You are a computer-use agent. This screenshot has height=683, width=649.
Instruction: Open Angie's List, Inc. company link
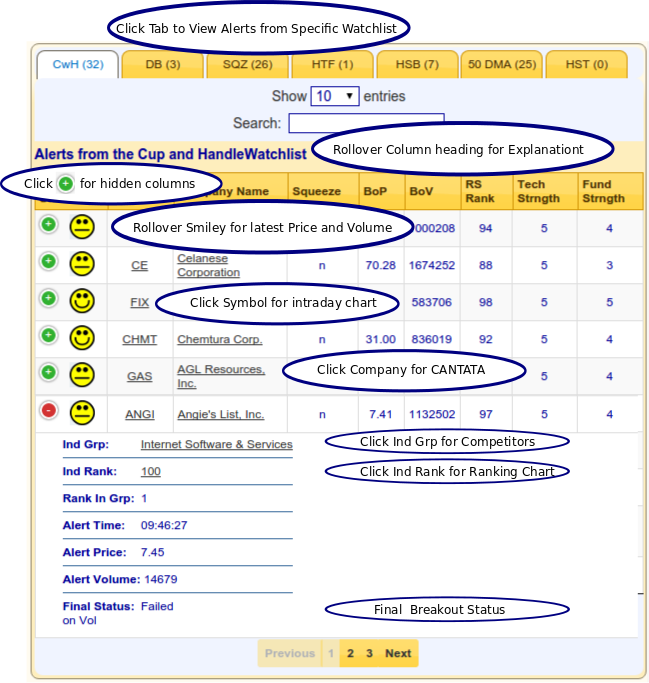tap(221, 414)
